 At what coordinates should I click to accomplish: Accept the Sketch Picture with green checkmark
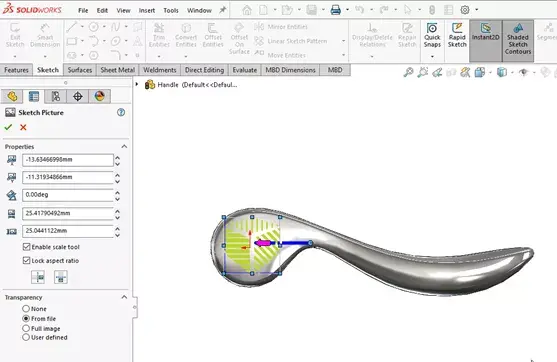coord(9,127)
